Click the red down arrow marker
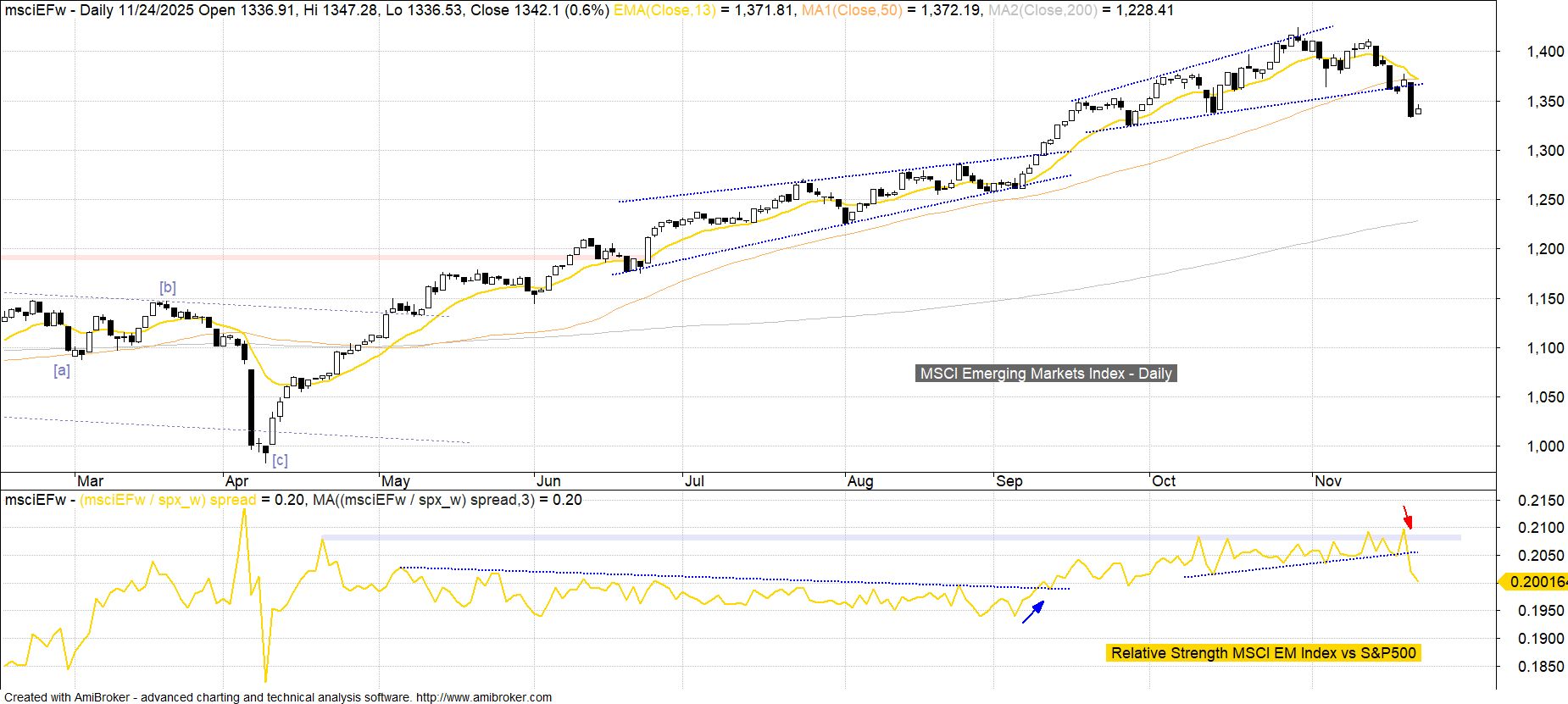 1407,516
